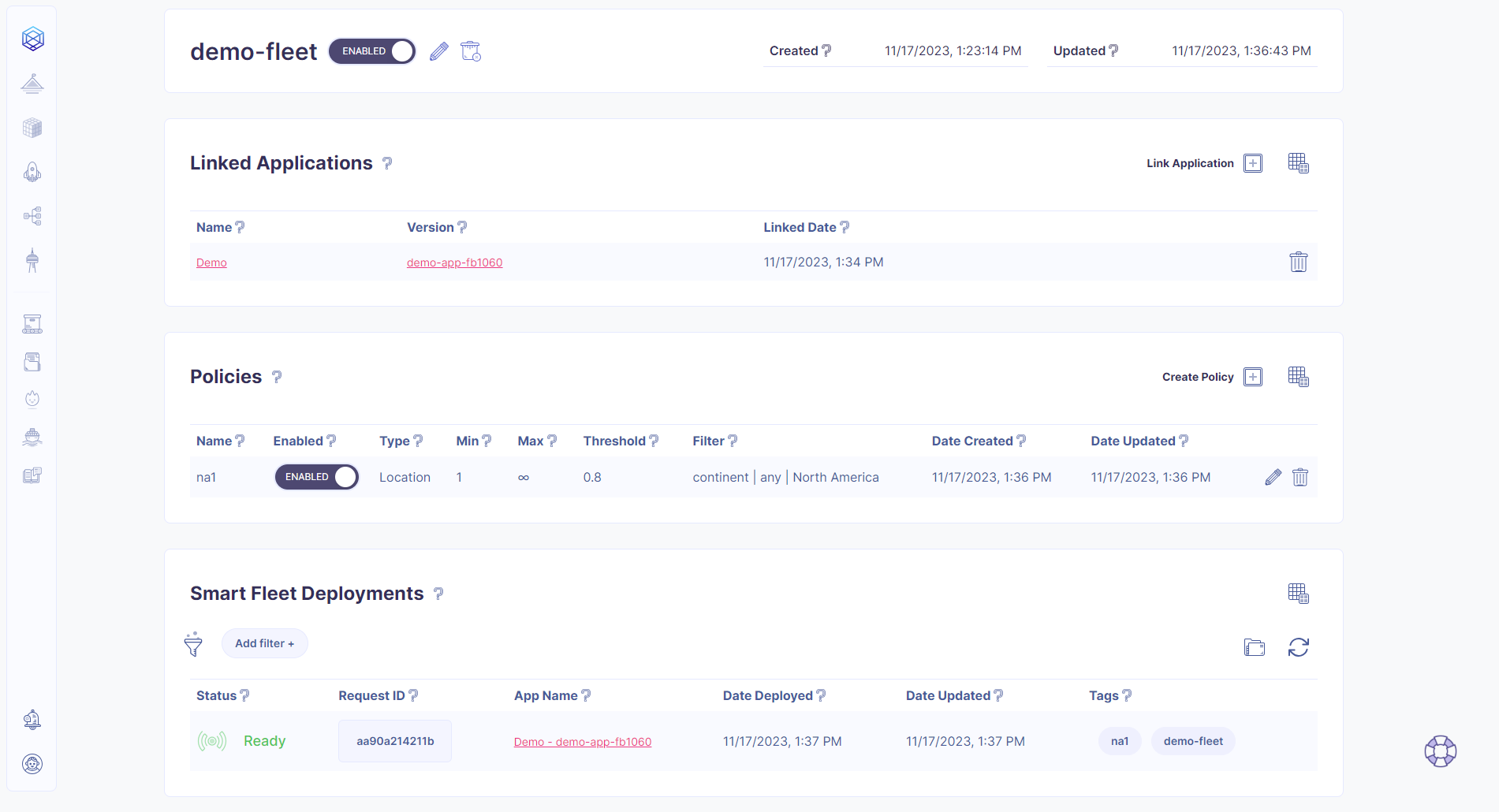Open column settings for Linked Applications table
This screenshot has height=812, width=1499.
(x=1298, y=163)
